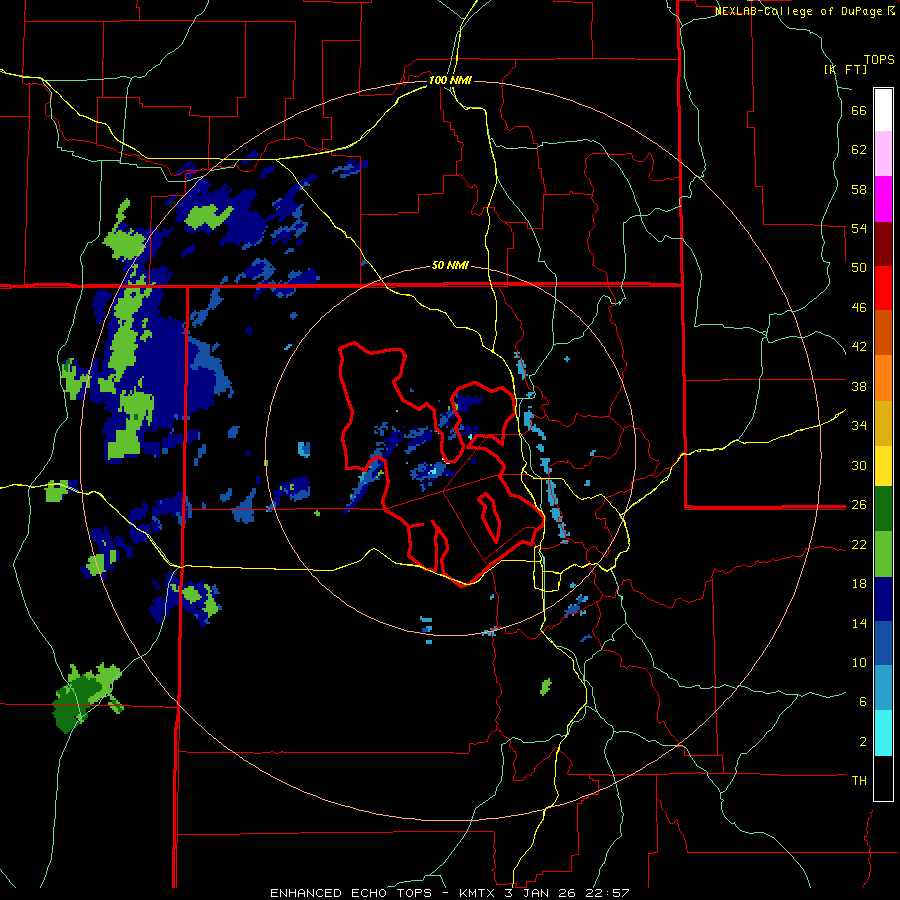This screenshot has width=900, height=900.
Task: Click the legend value "14"
Action: pos(859,623)
